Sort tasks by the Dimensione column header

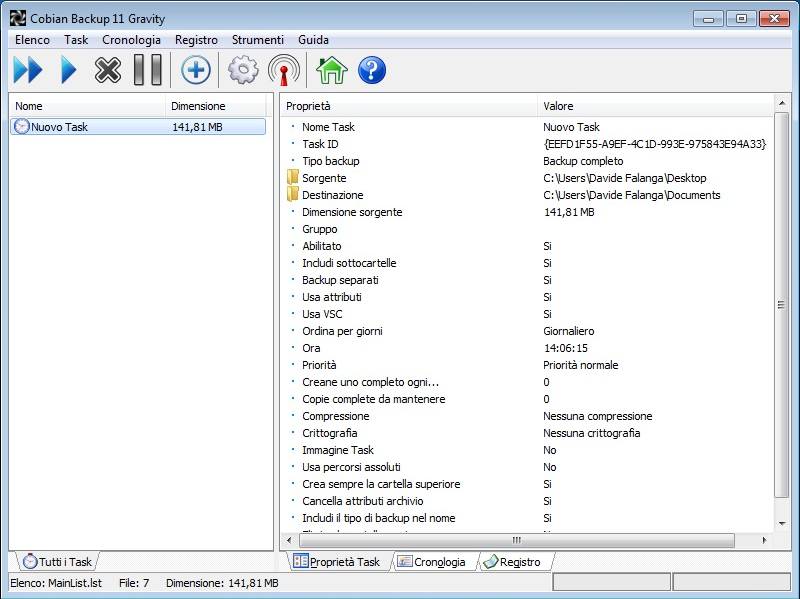click(x=198, y=106)
